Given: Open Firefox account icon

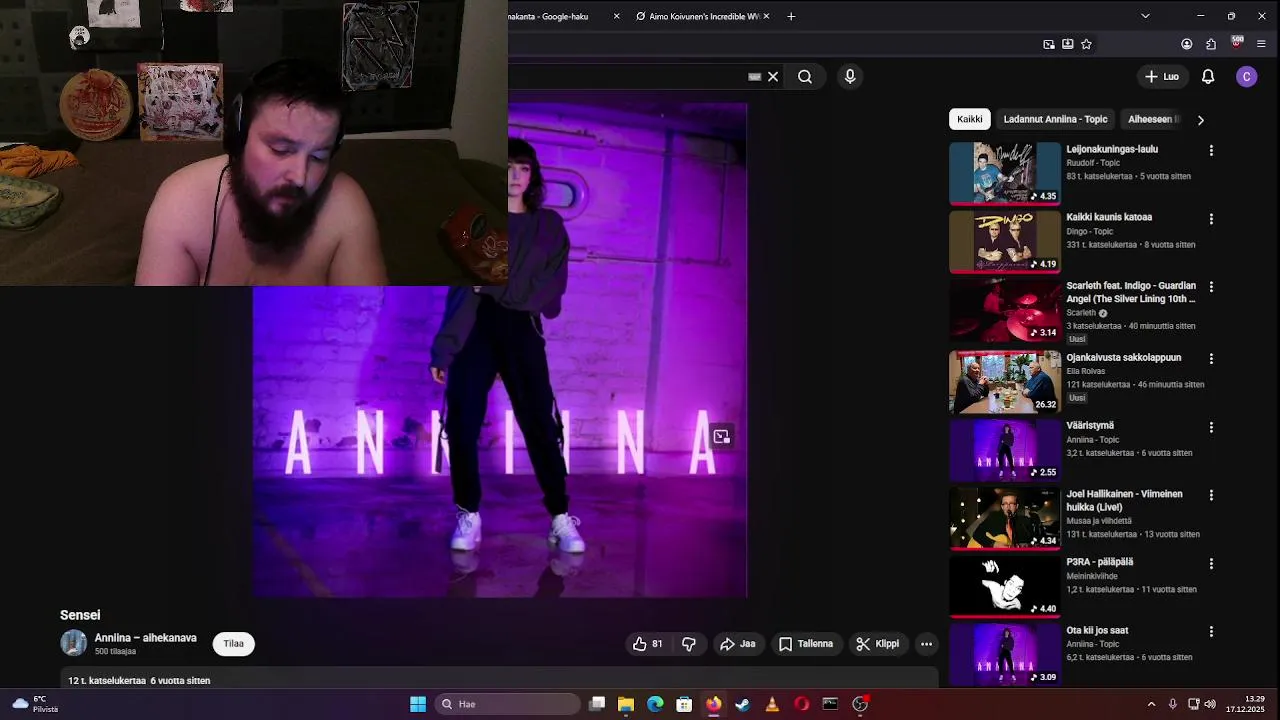Looking at the screenshot, I should pos(1187,44).
